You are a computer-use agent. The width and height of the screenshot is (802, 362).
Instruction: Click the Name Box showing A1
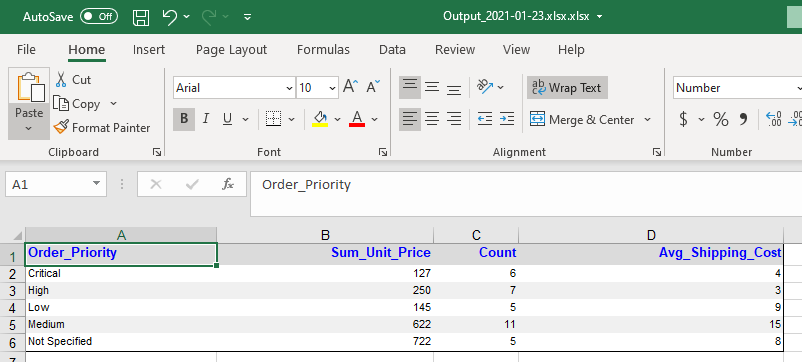pos(56,185)
